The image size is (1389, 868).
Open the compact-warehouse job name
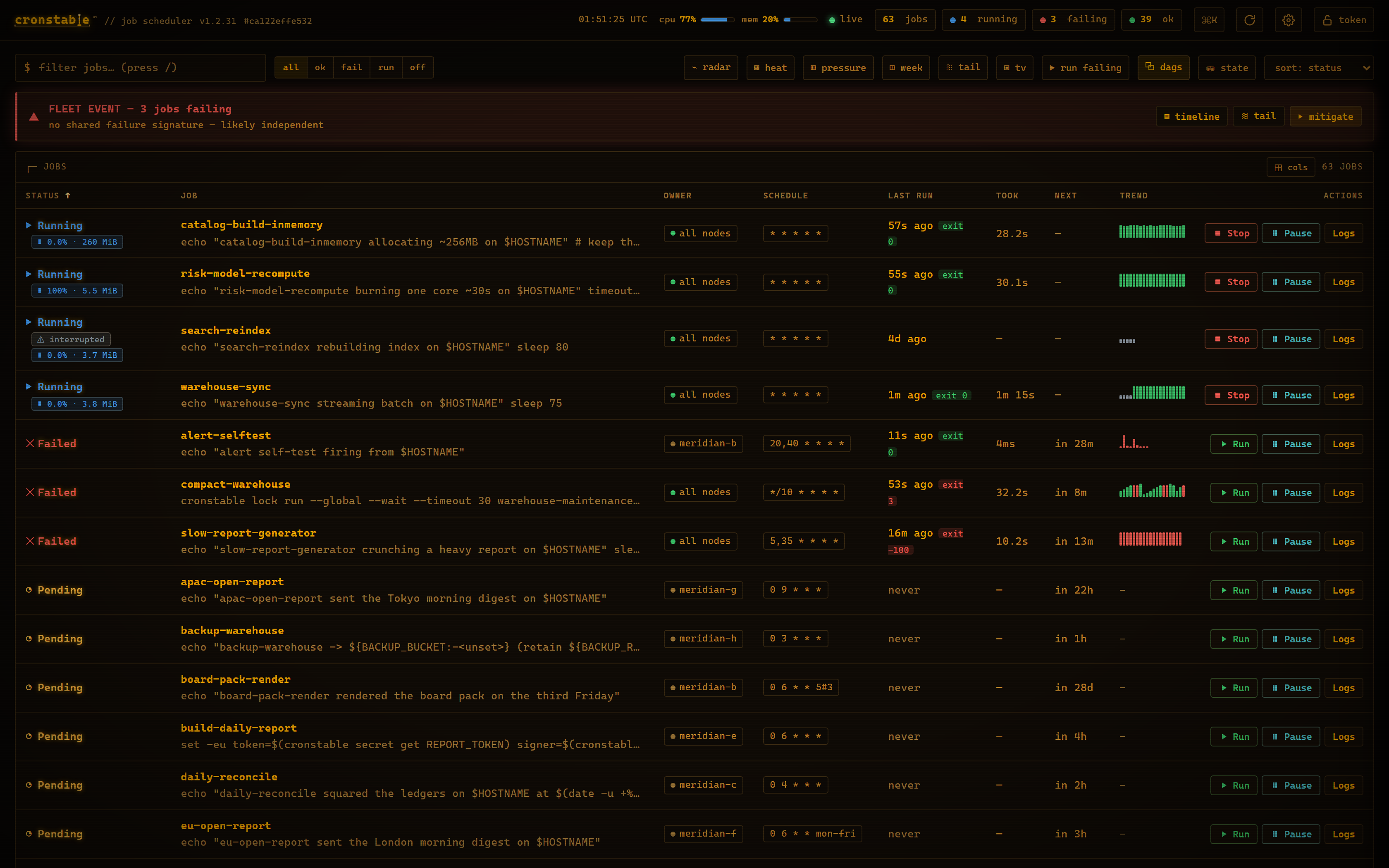(x=235, y=484)
